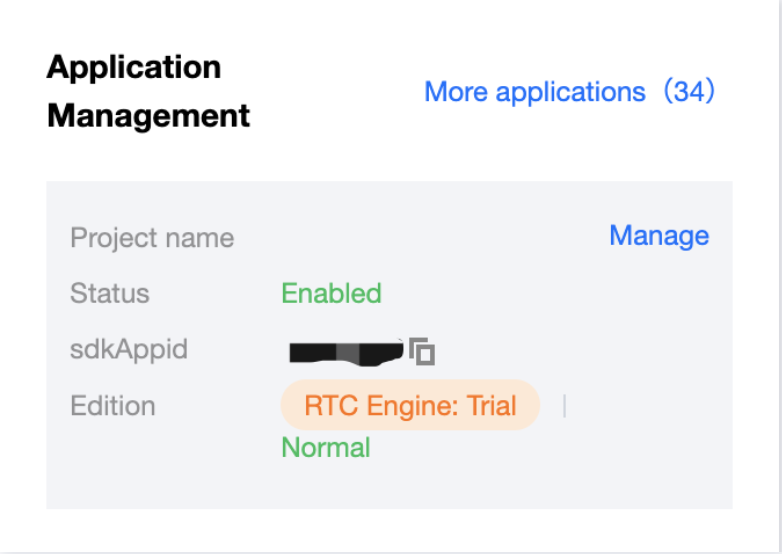Click the redacted sdkAppid value

click(346, 352)
